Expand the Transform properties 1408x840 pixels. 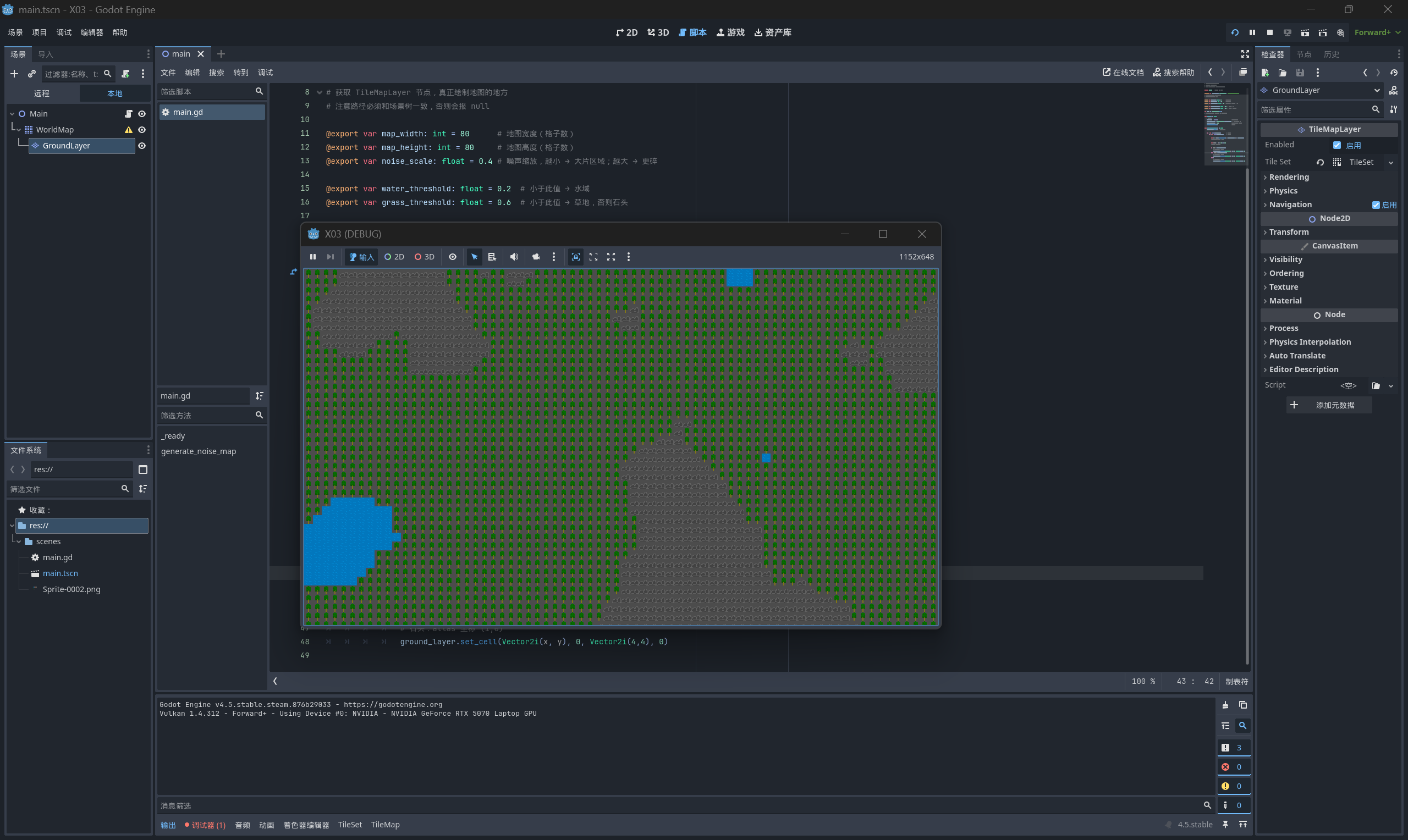click(x=1289, y=232)
